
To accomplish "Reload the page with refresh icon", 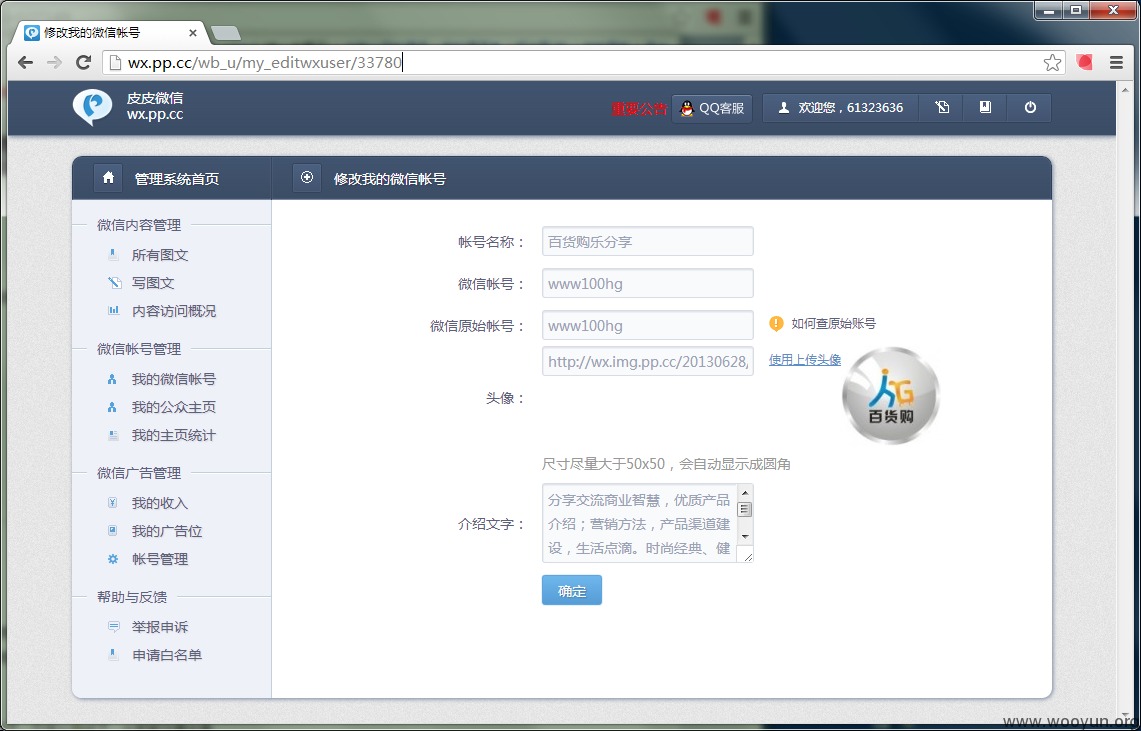I will 83,63.
